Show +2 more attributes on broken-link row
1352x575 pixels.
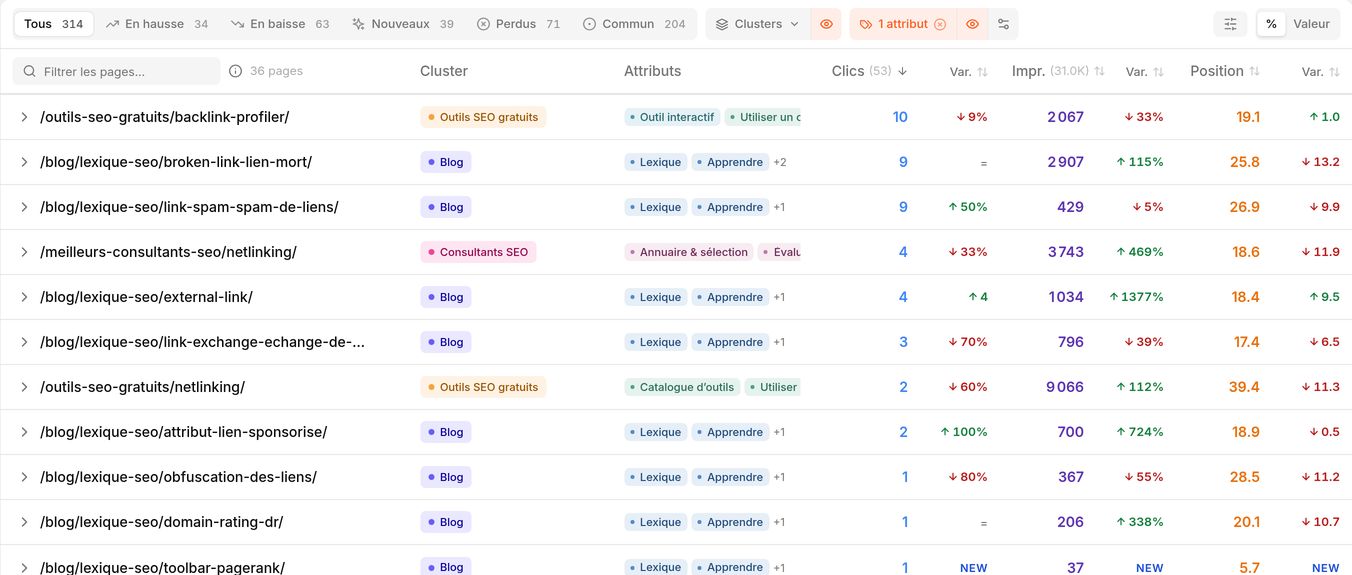780,162
